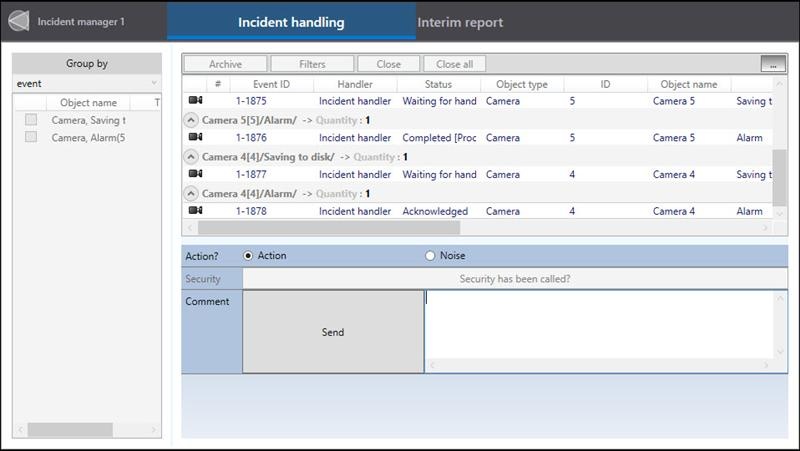Click the # column header
This screenshot has width=800, height=451.
pyautogui.click(x=218, y=84)
